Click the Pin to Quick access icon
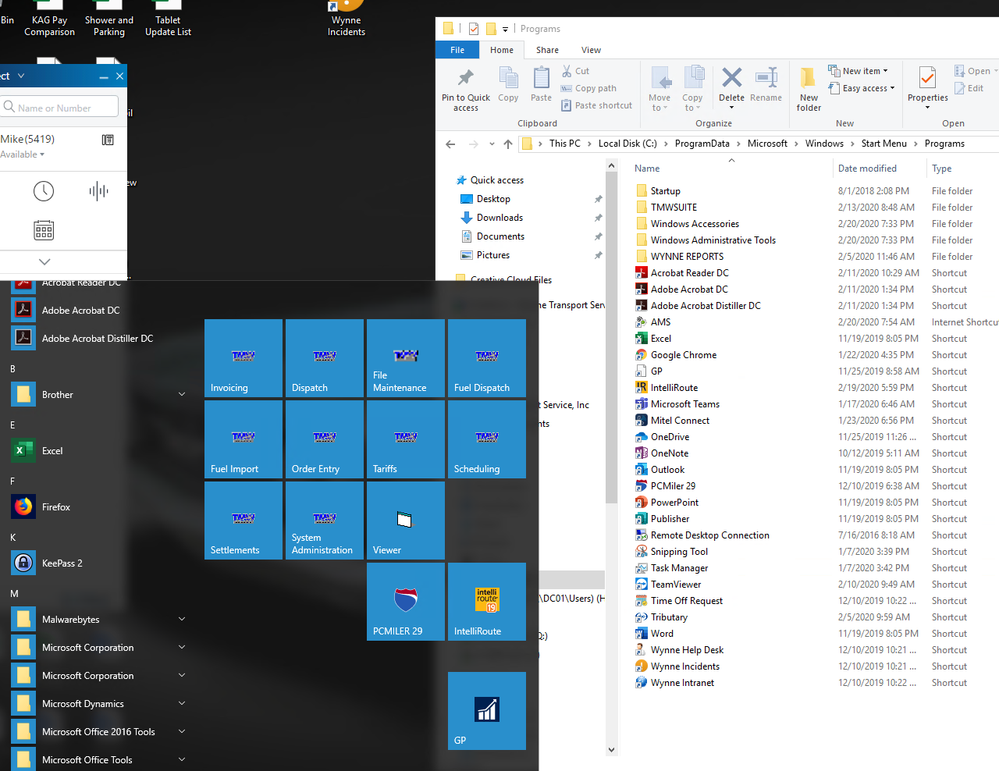 click(466, 78)
